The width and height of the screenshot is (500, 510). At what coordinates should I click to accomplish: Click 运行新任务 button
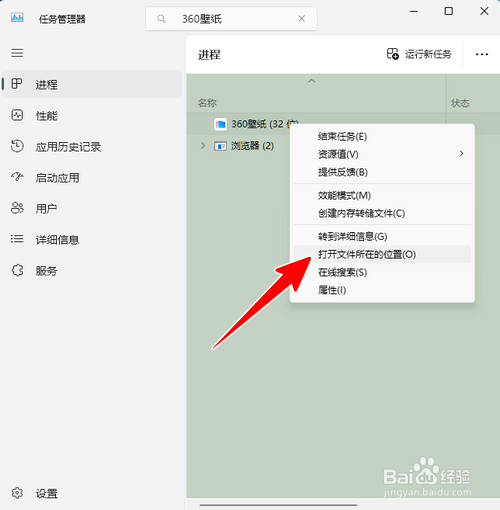[x=419, y=54]
